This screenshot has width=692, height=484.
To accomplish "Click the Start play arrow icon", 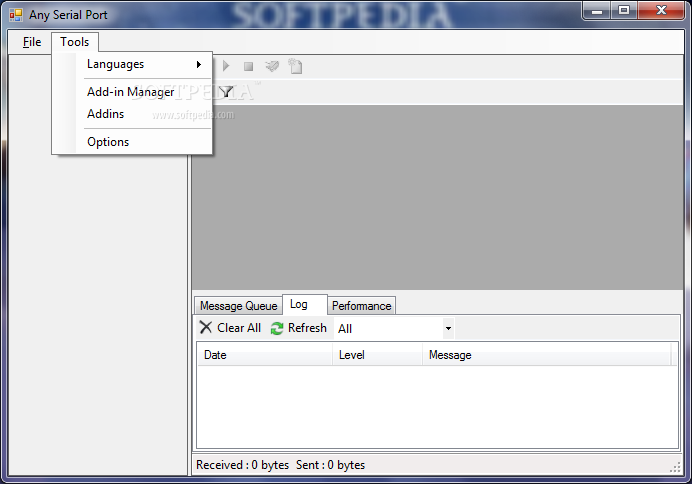I will click(x=226, y=66).
